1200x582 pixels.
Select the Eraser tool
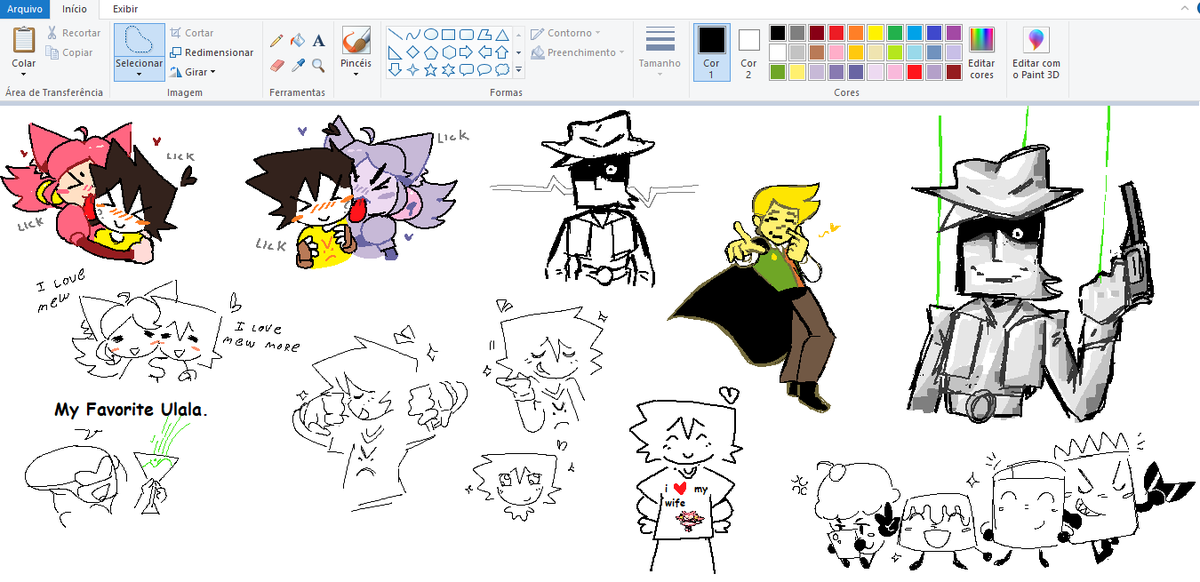(x=278, y=65)
